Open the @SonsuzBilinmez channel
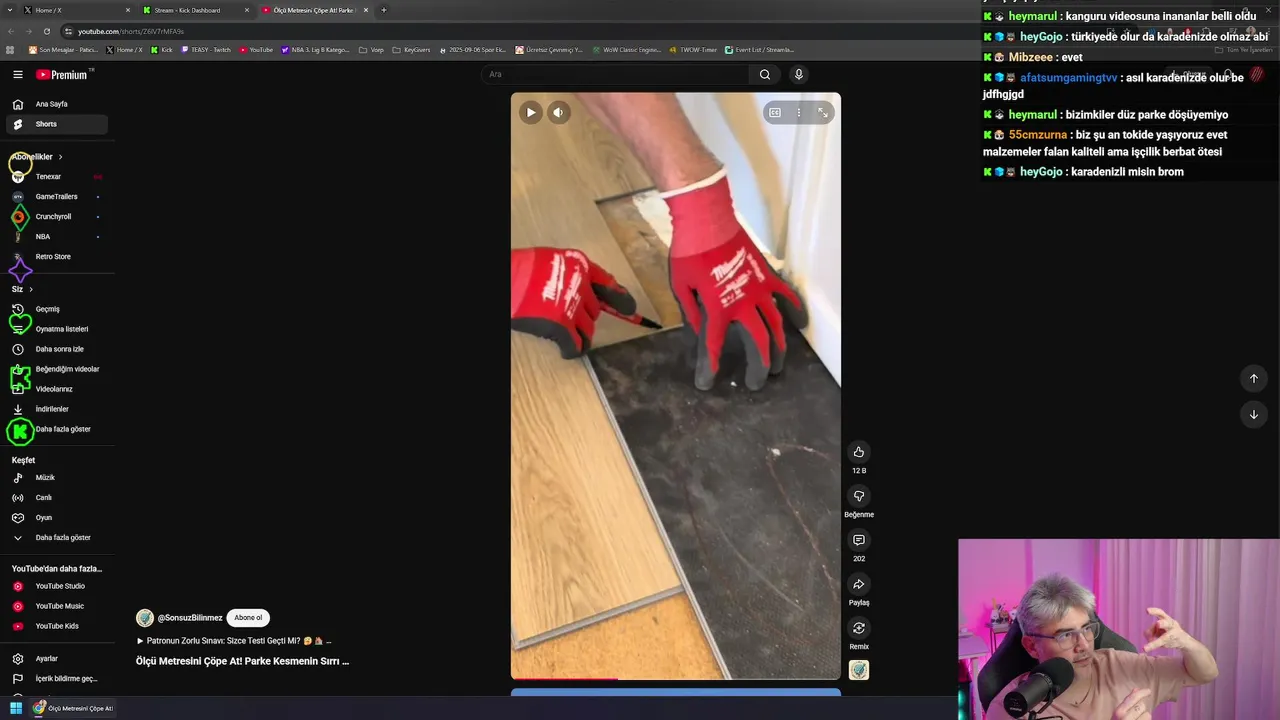The height and width of the screenshot is (720, 1280). tap(190, 618)
